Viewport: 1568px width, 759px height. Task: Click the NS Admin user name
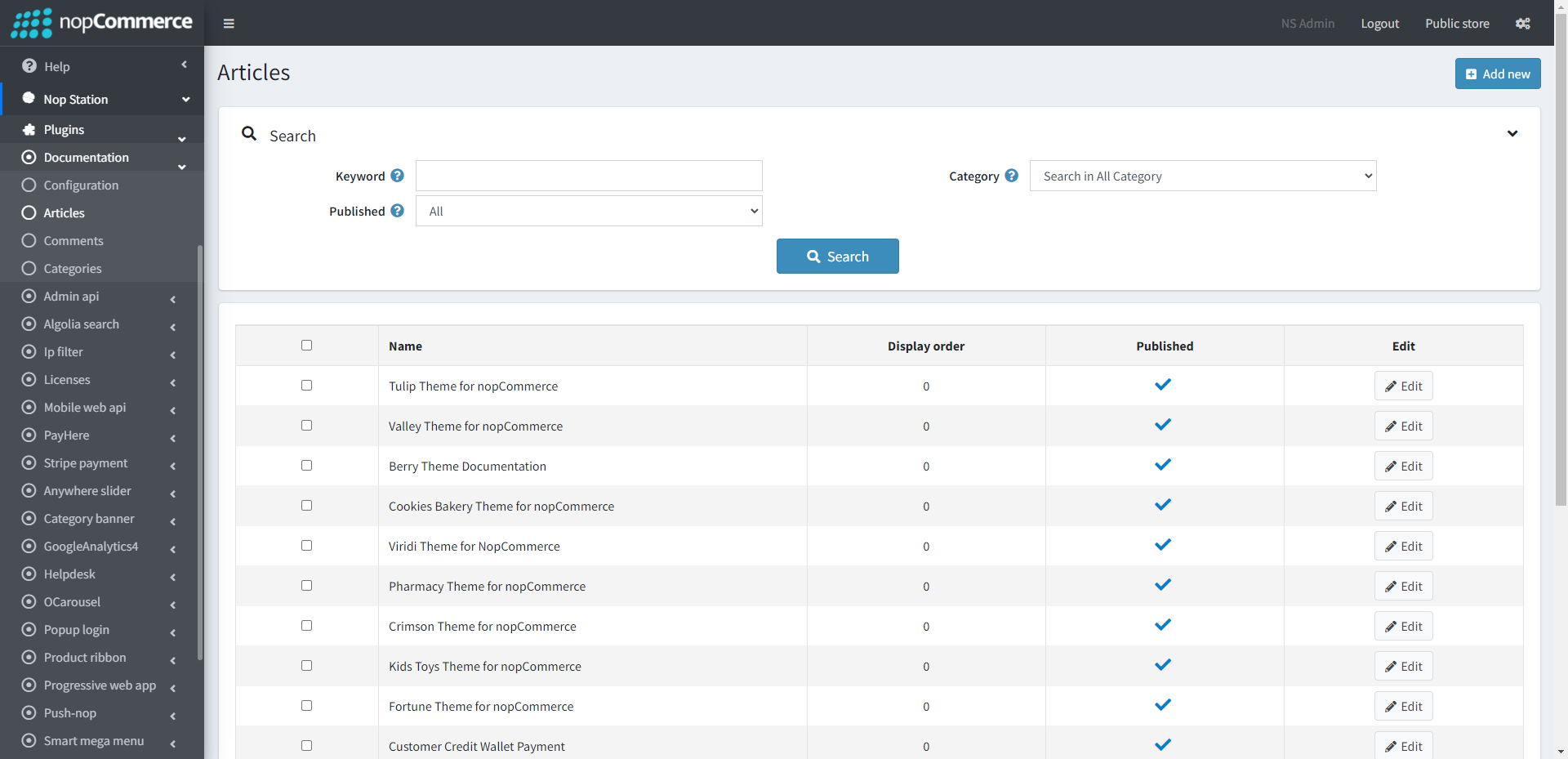(x=1307, y=24)
